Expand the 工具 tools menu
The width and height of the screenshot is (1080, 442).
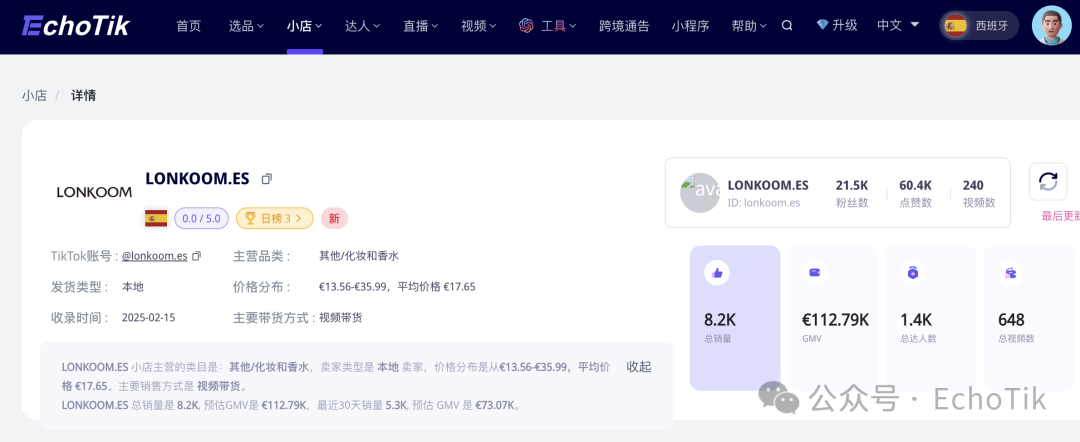[x=548, y=26]
